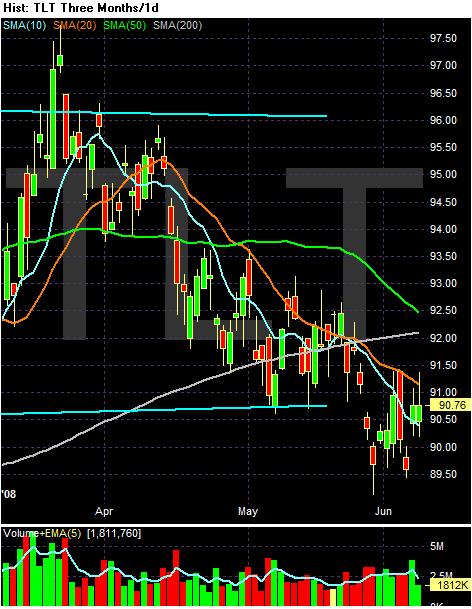Click the current price tag 90.76
This screenshot has height=609, width=472.
[450, 405]
